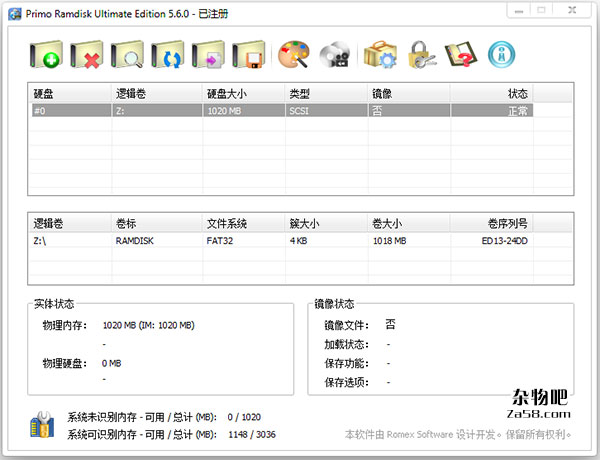The height and width of the screenshot is (460, 600).
Task: Click the 镜像文件 value 否
Action: (390, 325)
